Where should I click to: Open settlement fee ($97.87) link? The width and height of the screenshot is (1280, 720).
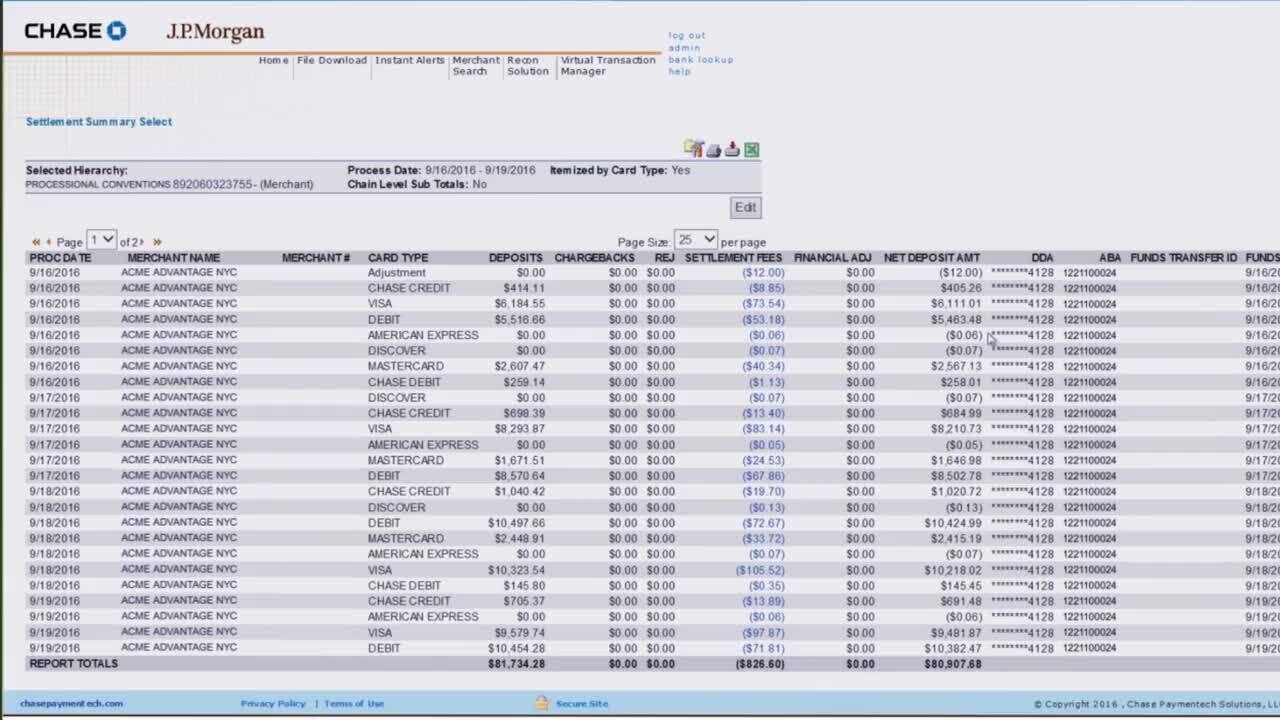pyautogui.click(x=763, y=633)
